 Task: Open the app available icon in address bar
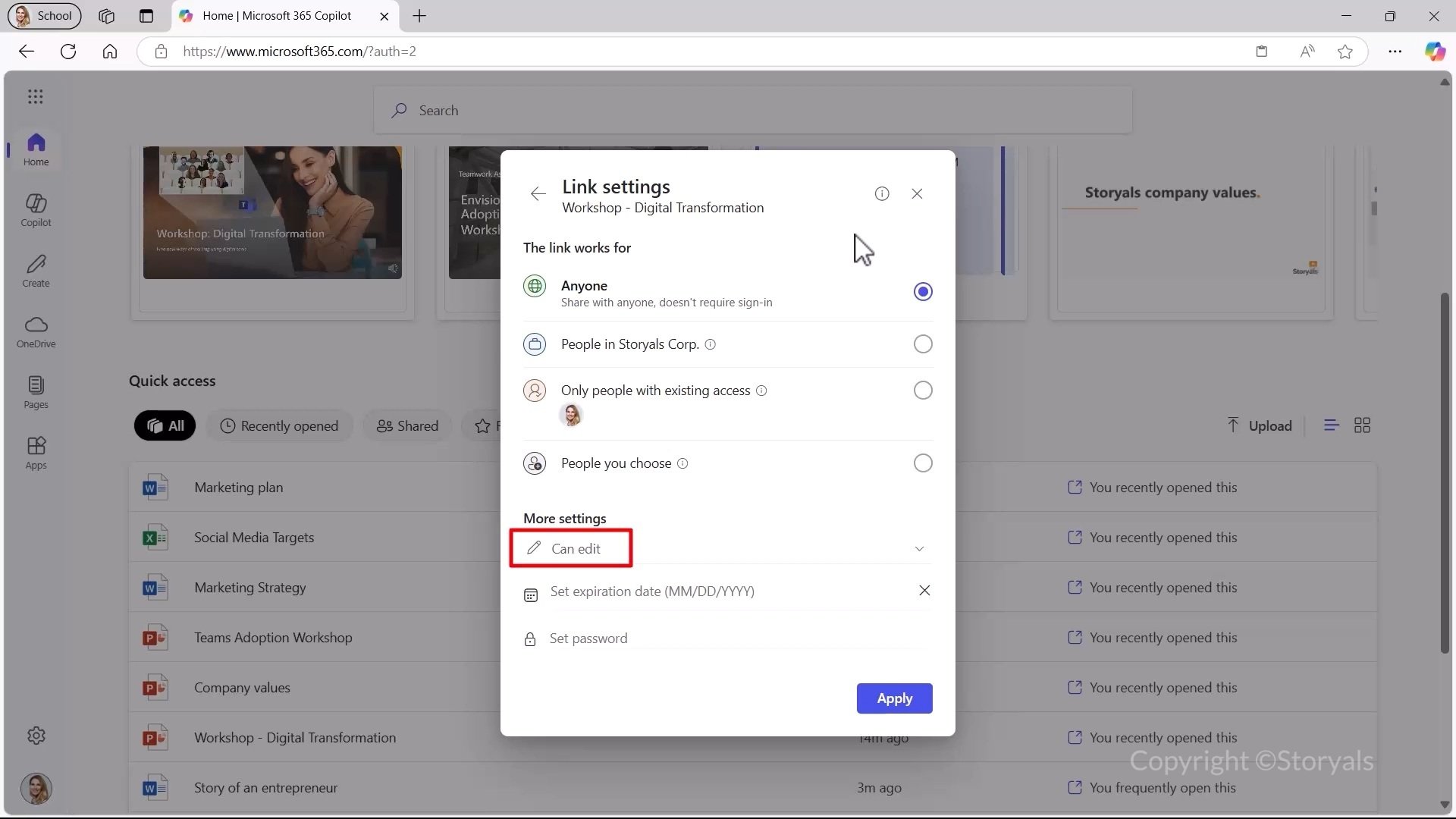1262,52
